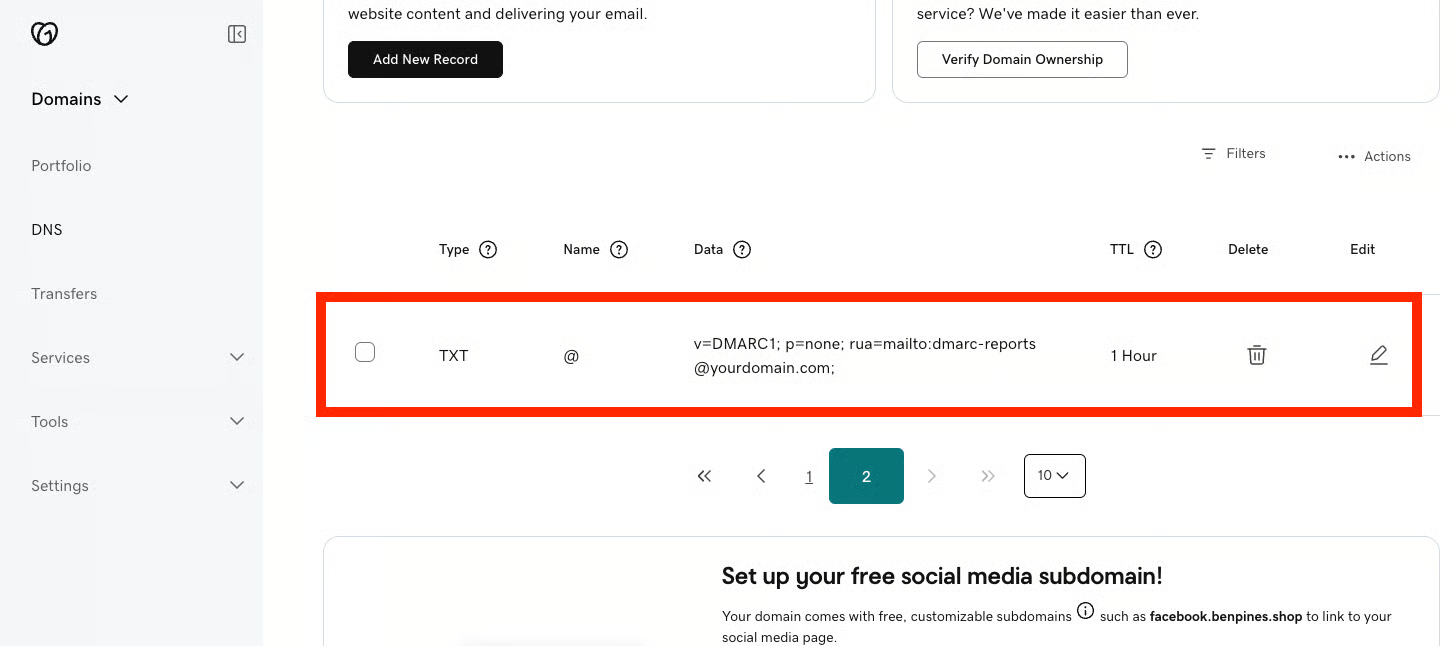Jump to first page with double-arrow icon
The height and width of the screenshot is (646, 1452).
(704, 476)
